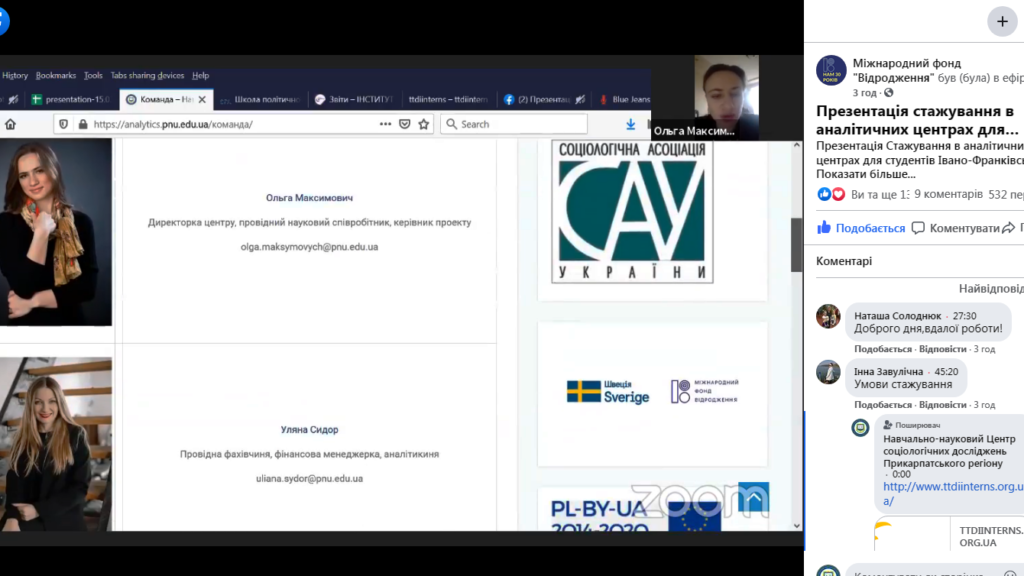Click the email olga.maksymovych@pnu.edu.ua
This screenshot has height=576, width=1024.
coord(309,247)
